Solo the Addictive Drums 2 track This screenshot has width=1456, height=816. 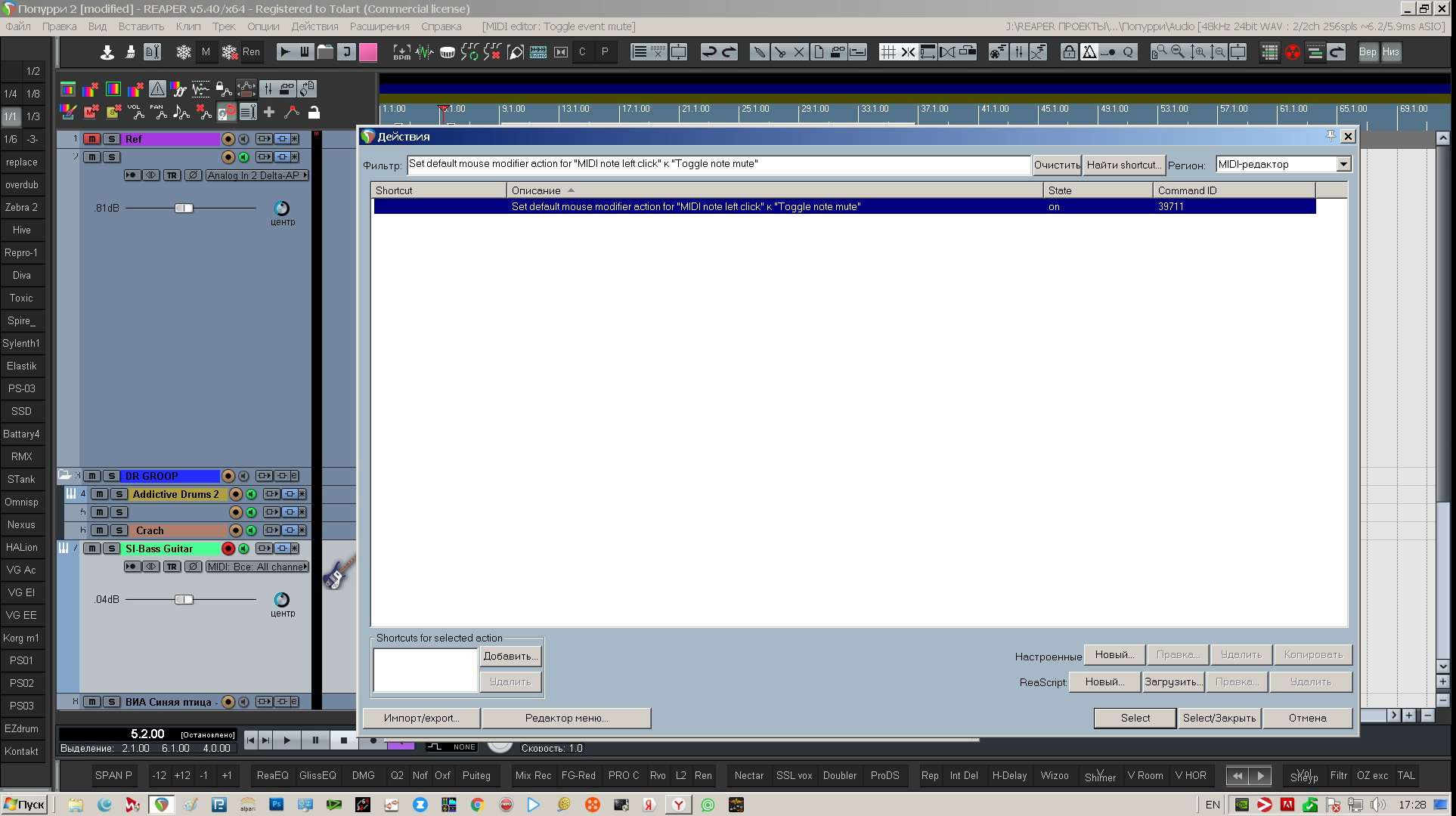[x=119, y=494]
